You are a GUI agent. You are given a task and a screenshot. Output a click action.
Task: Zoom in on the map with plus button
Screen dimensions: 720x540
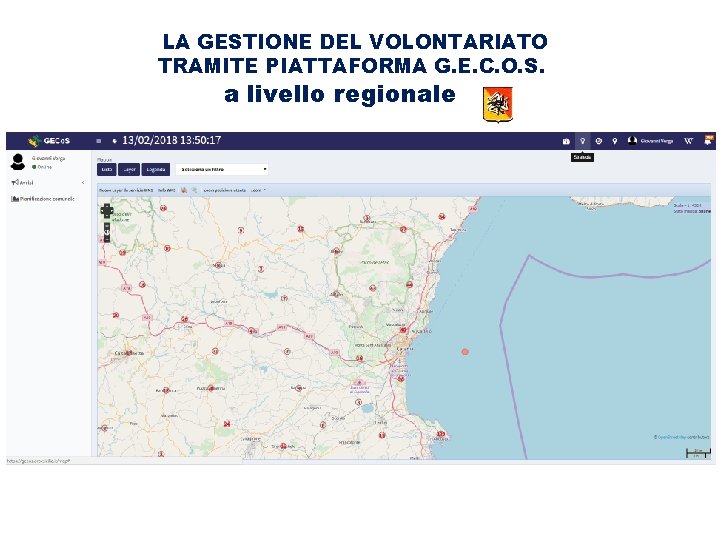click(x=107, y=225)
